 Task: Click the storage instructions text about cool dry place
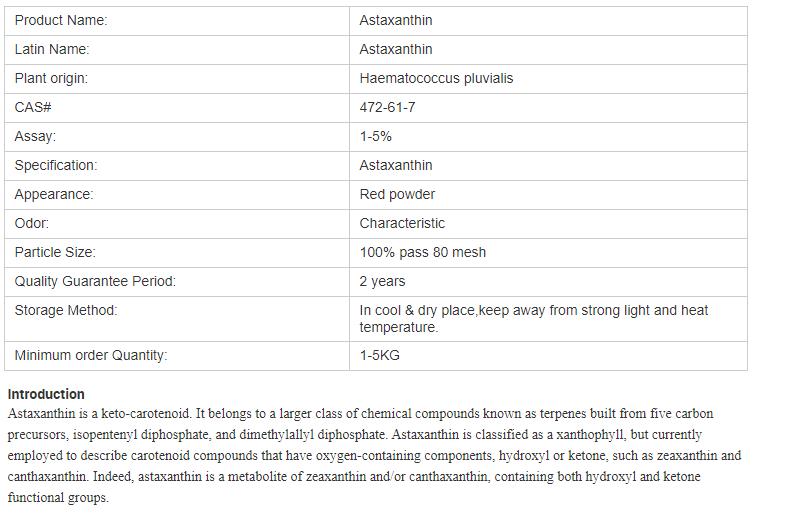pyautogui.click(x=533, y=318)
